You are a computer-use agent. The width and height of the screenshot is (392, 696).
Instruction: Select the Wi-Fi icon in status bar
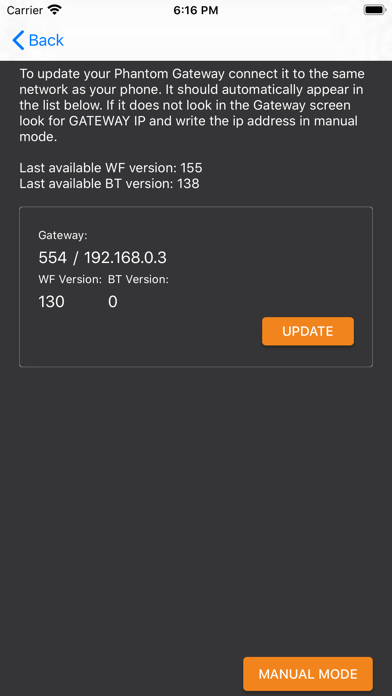(55, 10)
